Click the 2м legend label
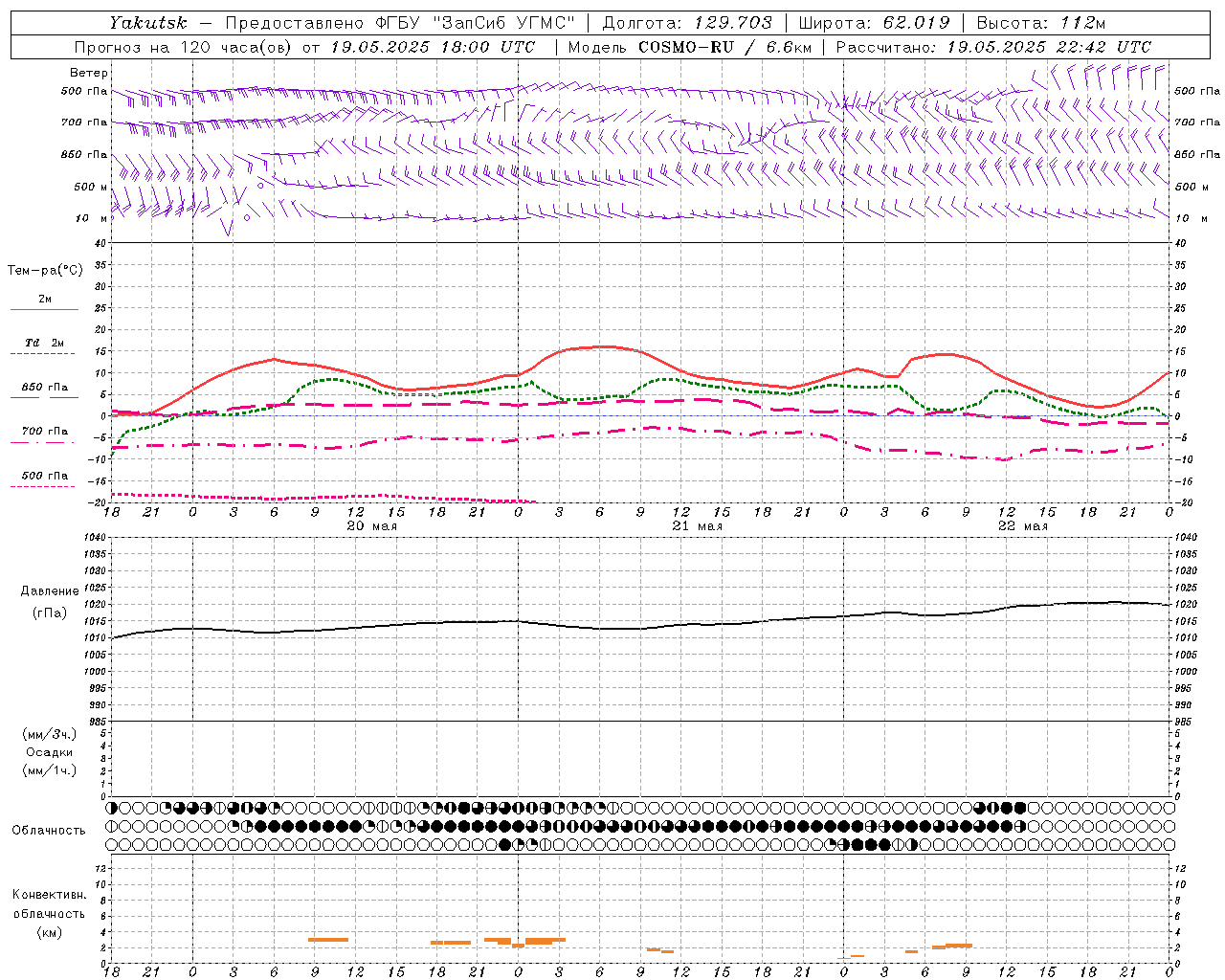The width and height of the screenshot is (1225, 980). coord(45,300)
